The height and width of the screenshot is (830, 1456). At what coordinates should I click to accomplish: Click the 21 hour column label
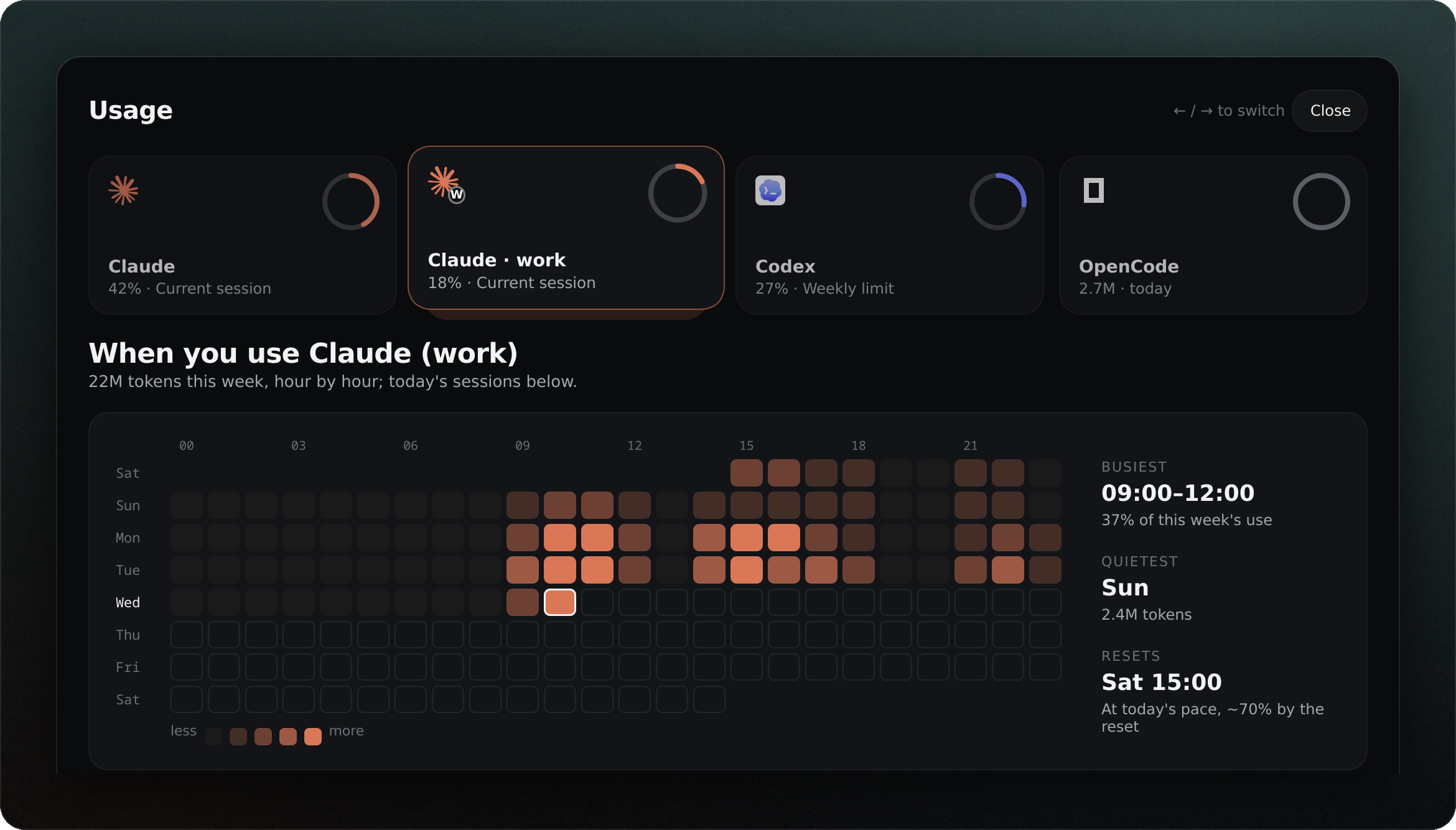click(x=971, y=445)
